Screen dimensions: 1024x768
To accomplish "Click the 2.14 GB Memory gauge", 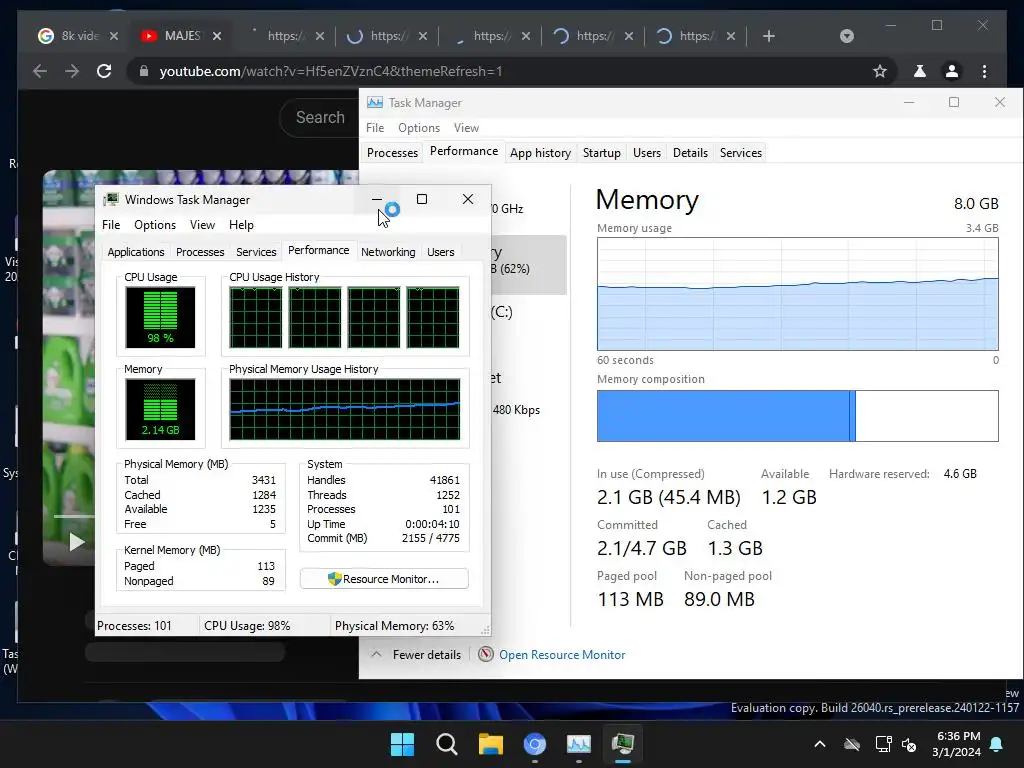I will [160, 409].
